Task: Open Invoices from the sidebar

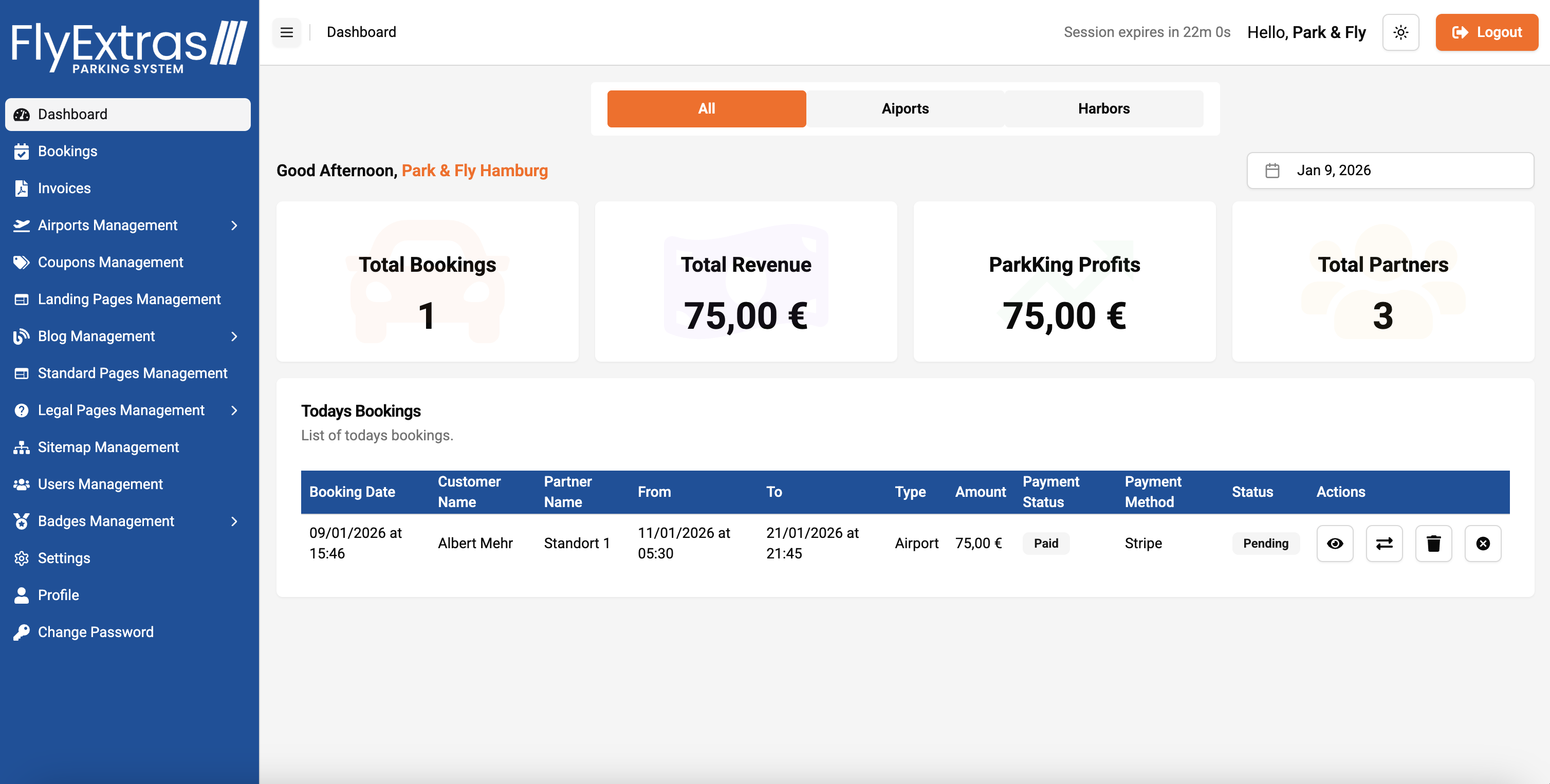Action: click(64, 188)
